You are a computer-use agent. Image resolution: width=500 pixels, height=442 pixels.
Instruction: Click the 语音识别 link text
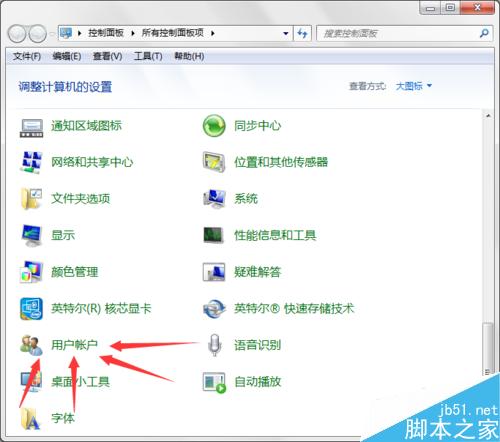(257, 345)
